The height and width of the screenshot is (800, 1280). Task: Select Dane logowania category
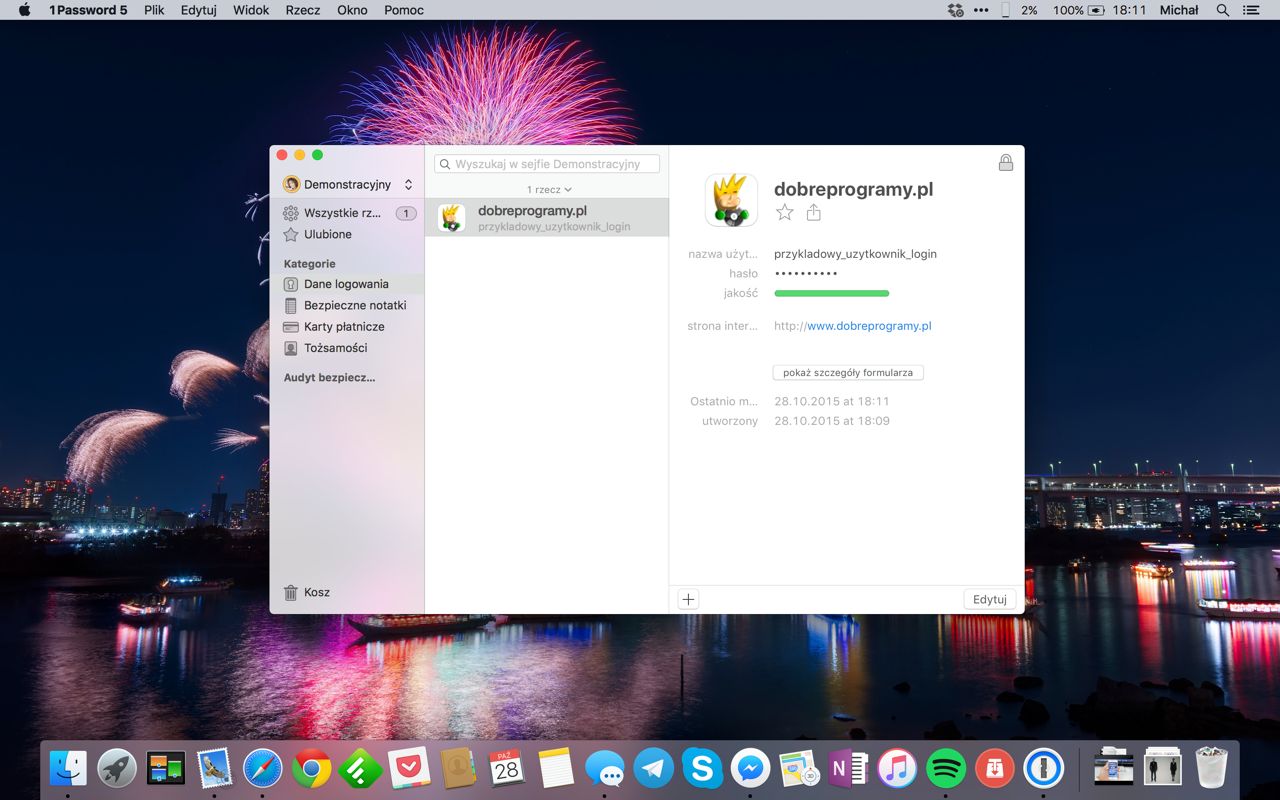[347, 284]
